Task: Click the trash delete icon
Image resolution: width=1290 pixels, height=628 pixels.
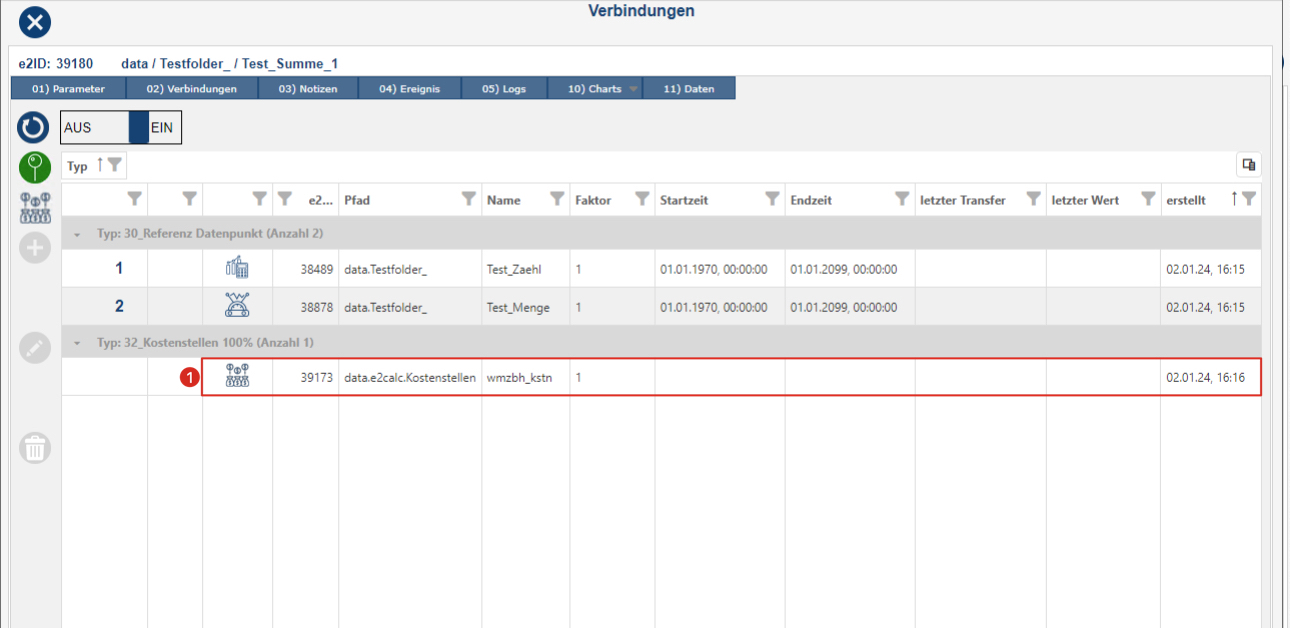Action: coord(34,448)
